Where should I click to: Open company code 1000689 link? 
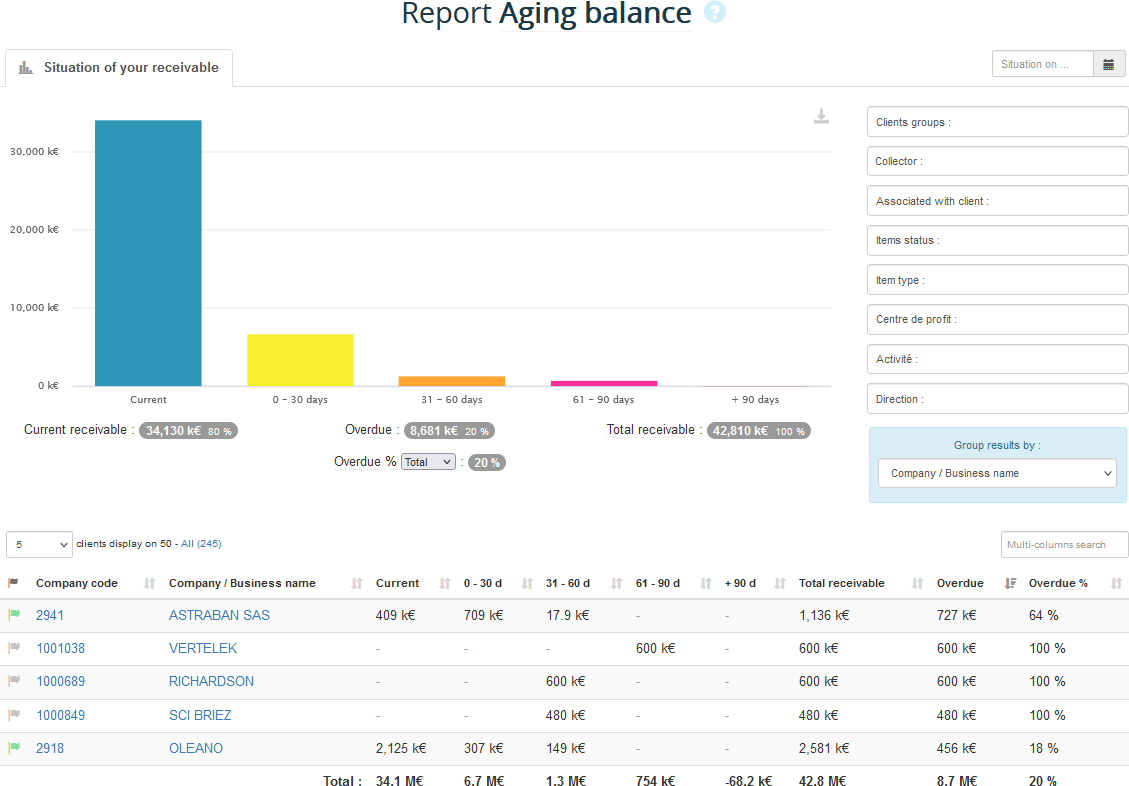60,681
